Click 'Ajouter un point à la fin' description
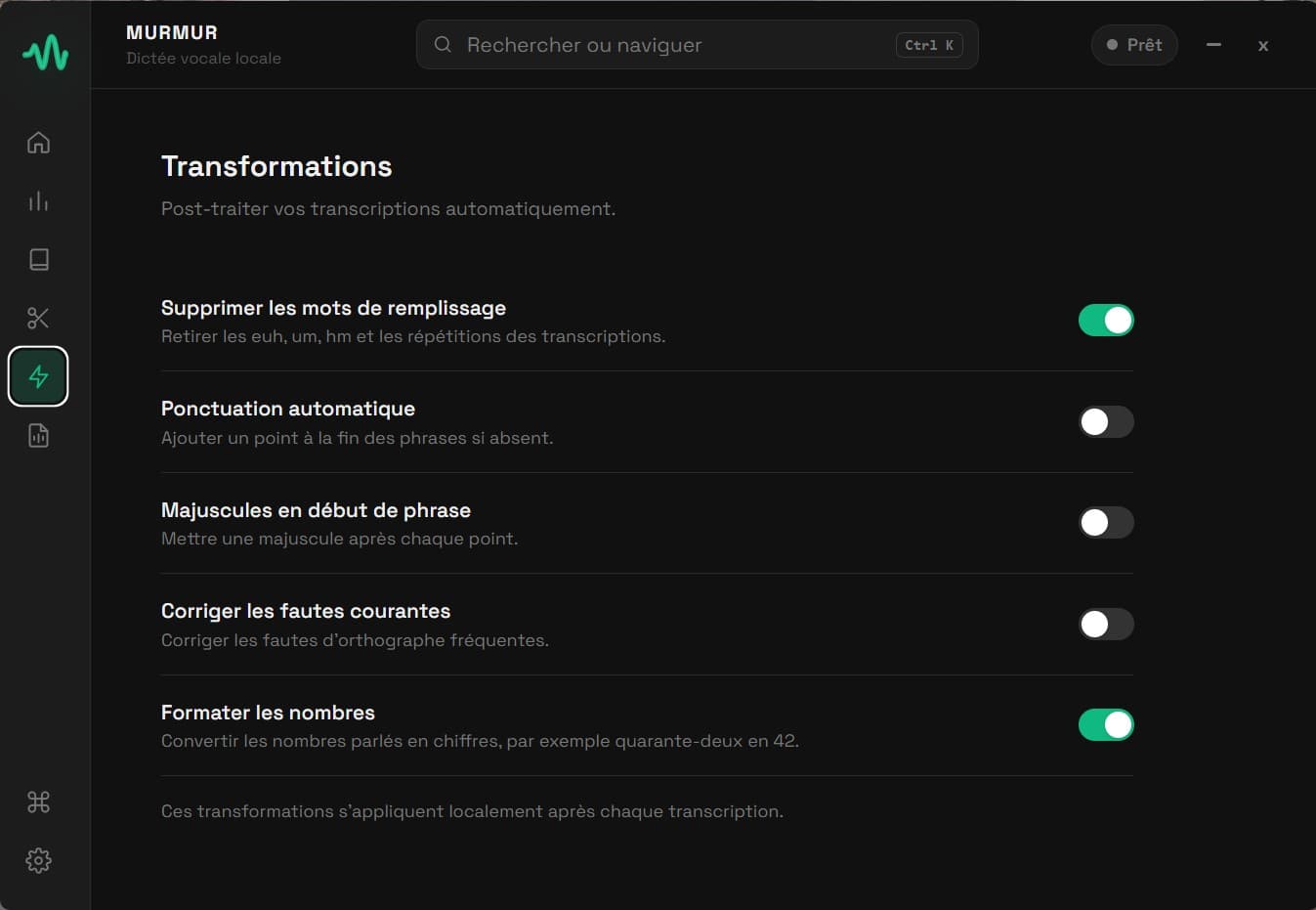This screenshot has width=1316, height=910. point(357,438)
